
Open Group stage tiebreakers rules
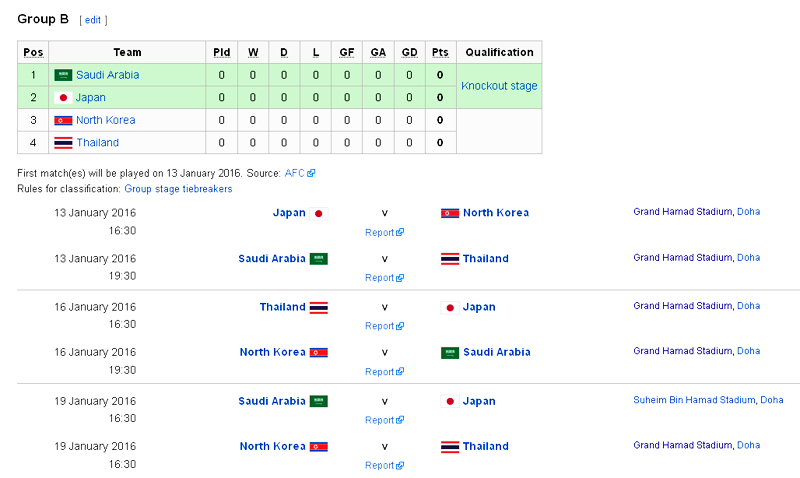178,188
